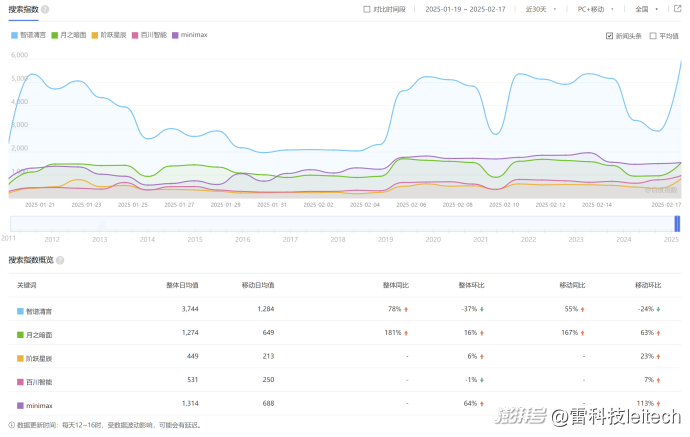
Task: Click the 搜索指数概览 section heading
Action: coord(31,260)
